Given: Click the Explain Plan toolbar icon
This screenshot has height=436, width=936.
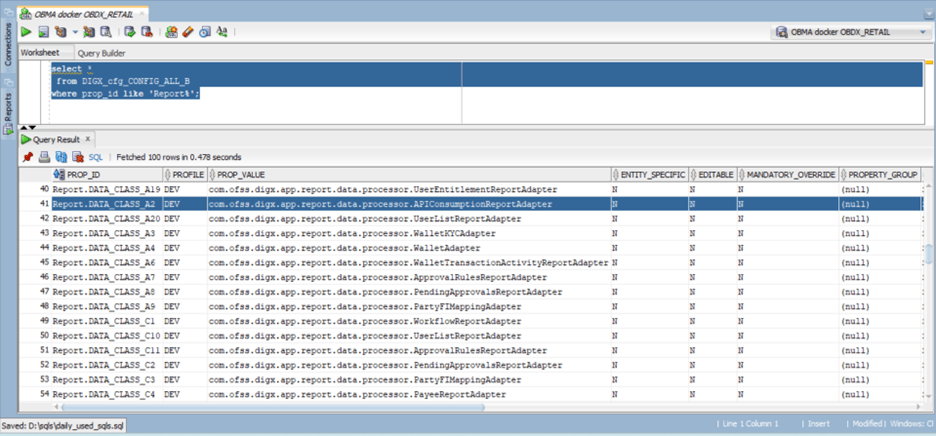Looking at the screenshot, I should (x=60, y=32).
